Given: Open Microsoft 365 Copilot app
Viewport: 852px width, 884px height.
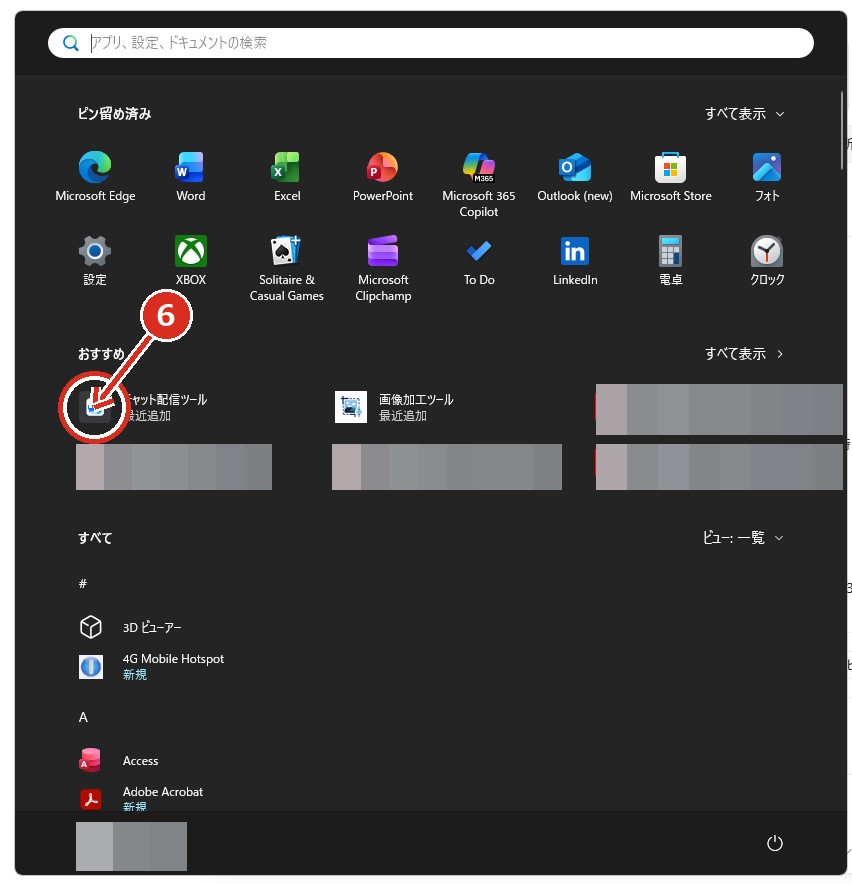Looking at the screenshot, I should (479, 184).
